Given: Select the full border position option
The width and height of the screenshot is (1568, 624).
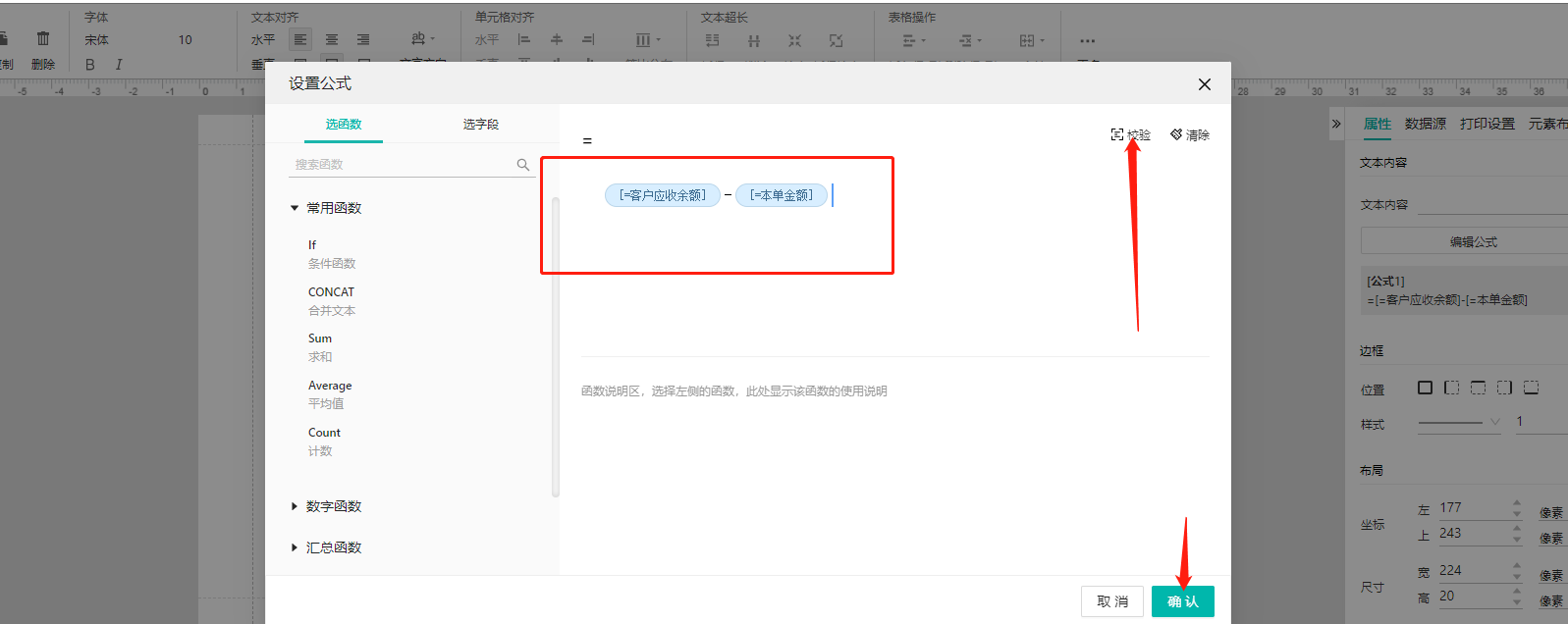Looking at the screenshot, I should (x=1425, y=388).
